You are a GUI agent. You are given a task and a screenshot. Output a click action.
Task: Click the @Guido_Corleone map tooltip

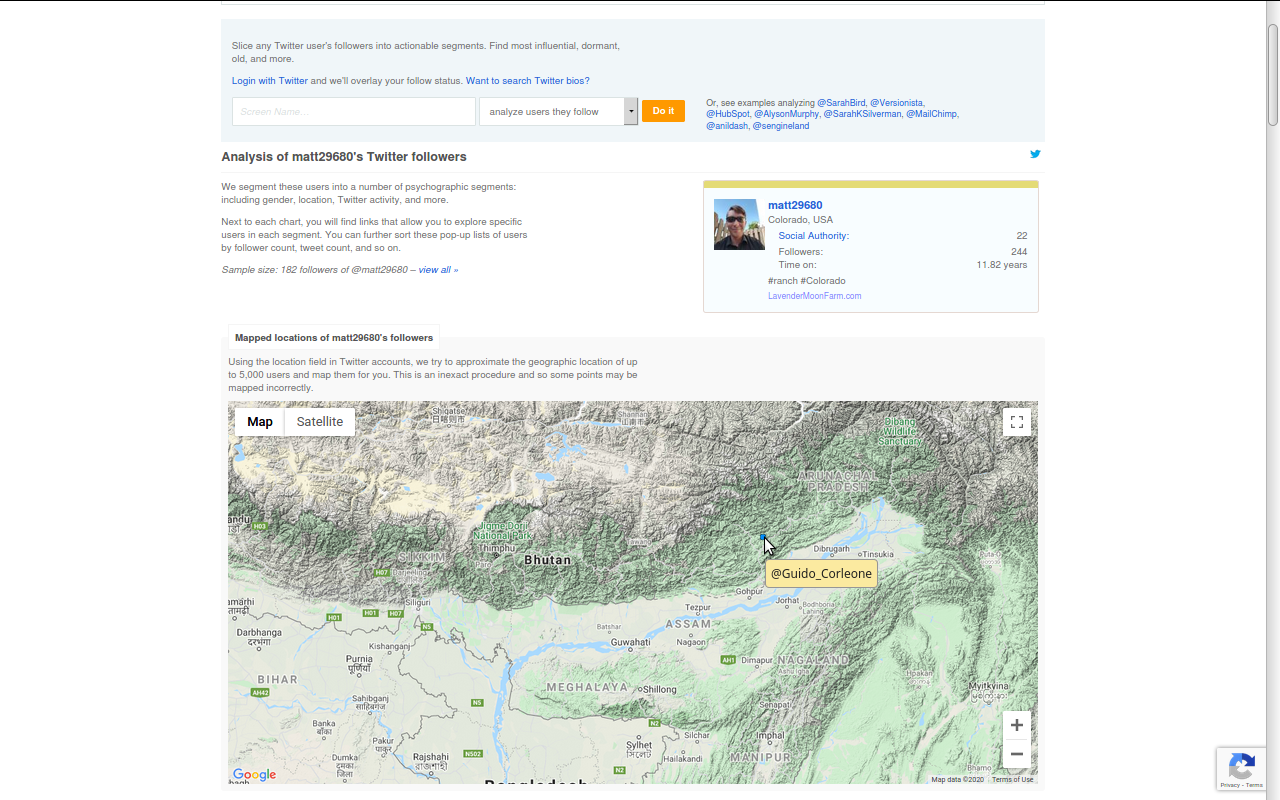point(821,573)
